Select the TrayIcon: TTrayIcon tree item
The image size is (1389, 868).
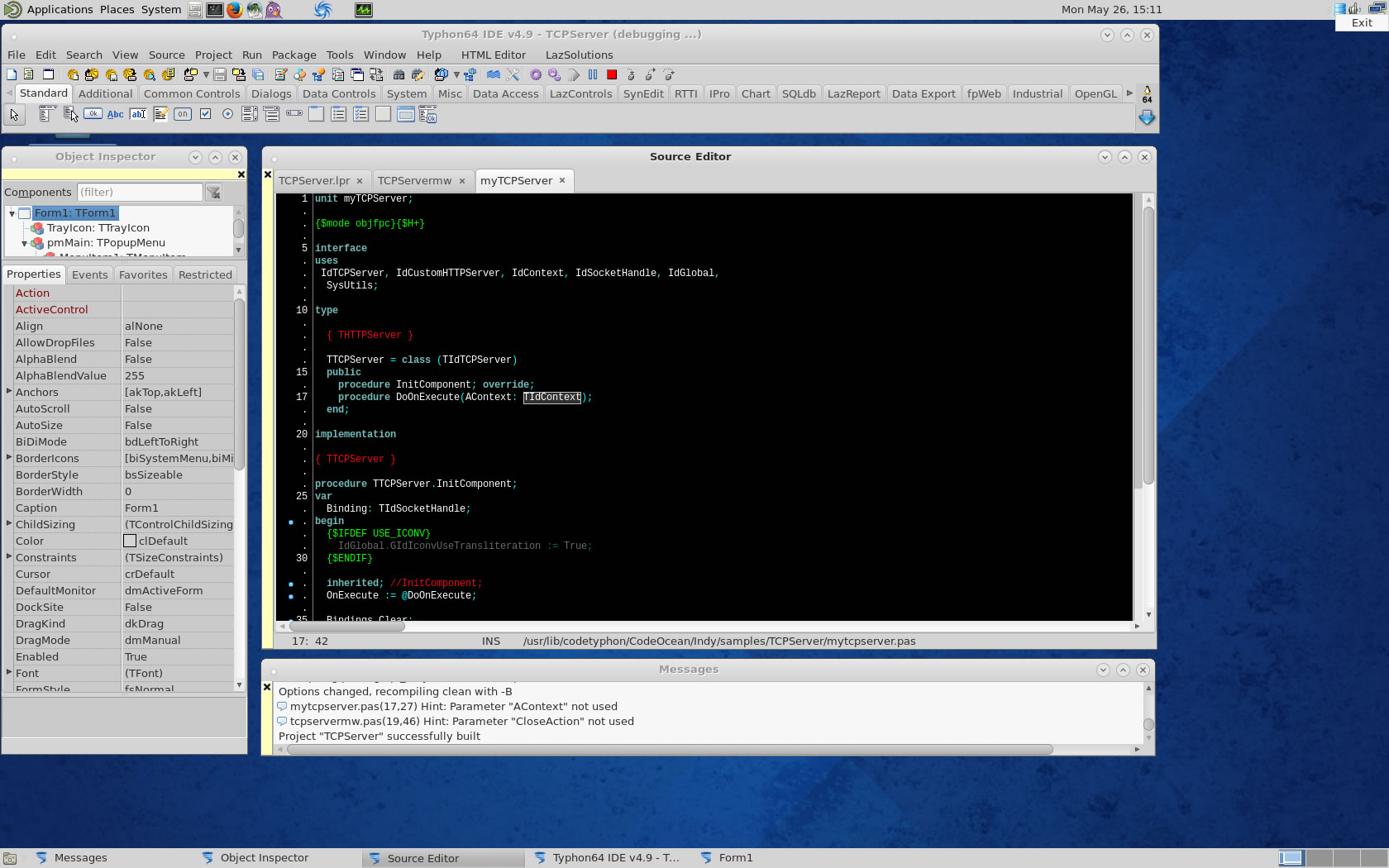(x=98, y=228)
